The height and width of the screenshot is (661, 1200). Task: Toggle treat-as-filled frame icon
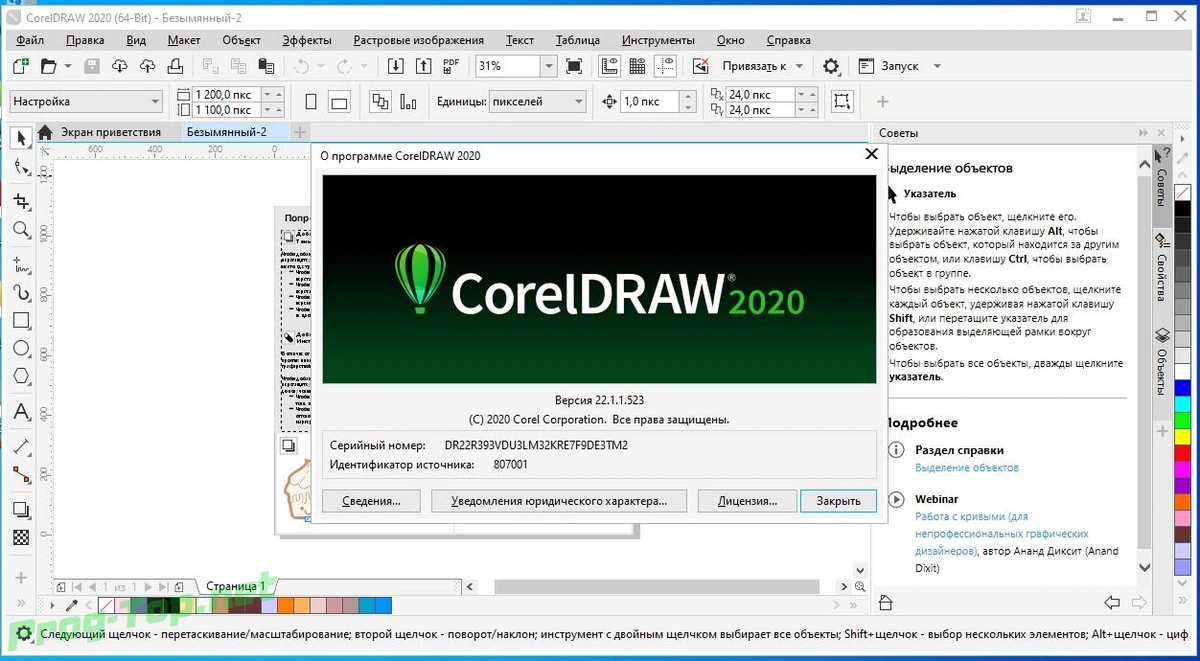tap(842, 101)
